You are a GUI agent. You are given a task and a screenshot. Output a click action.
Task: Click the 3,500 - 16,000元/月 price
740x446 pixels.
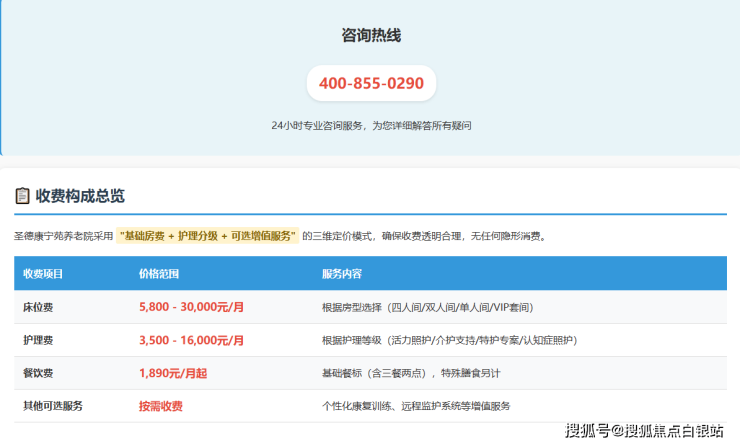[191, 340]
